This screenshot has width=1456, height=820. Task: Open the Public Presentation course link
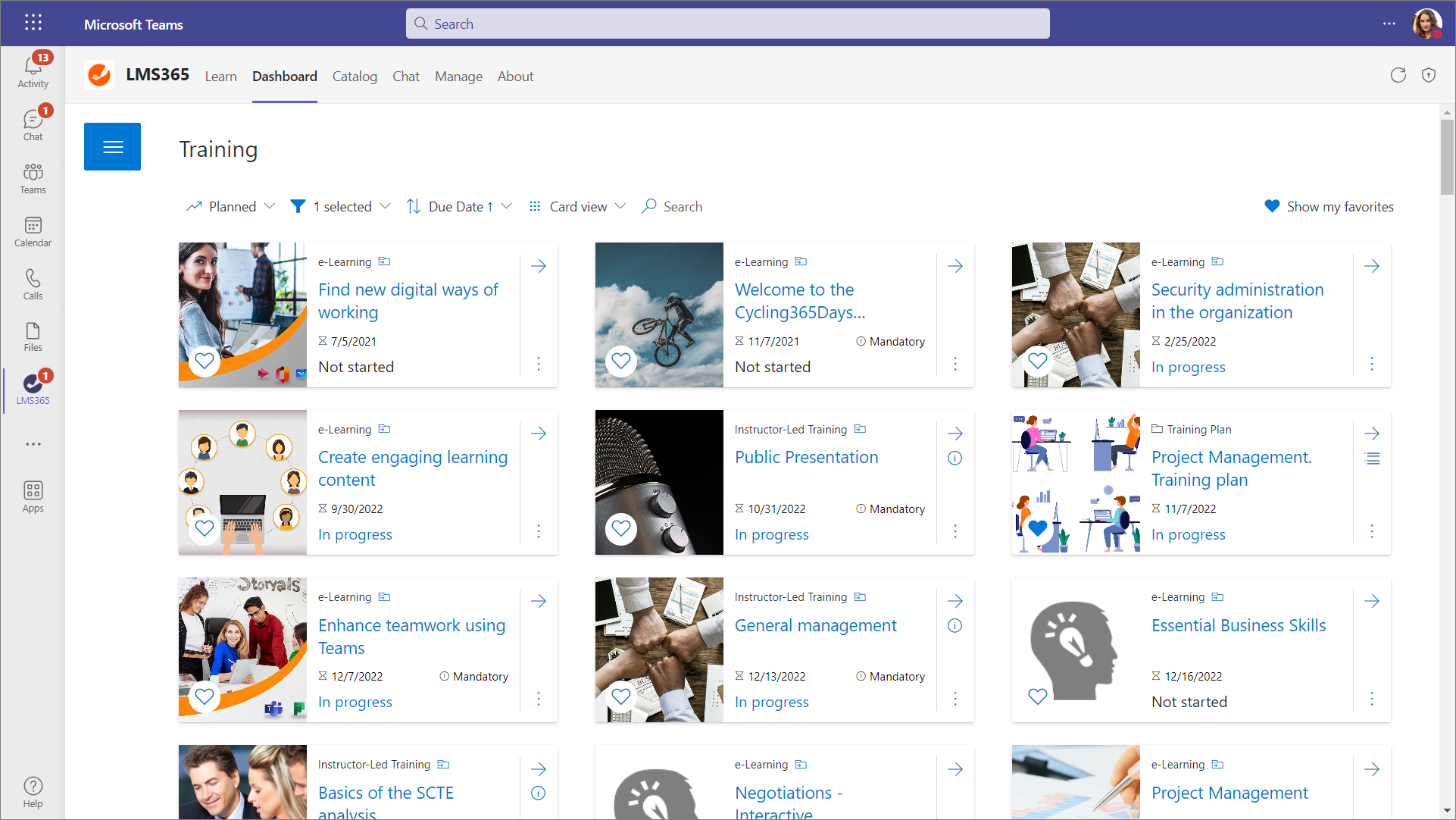pyautogui.click(x=806, y=457)
